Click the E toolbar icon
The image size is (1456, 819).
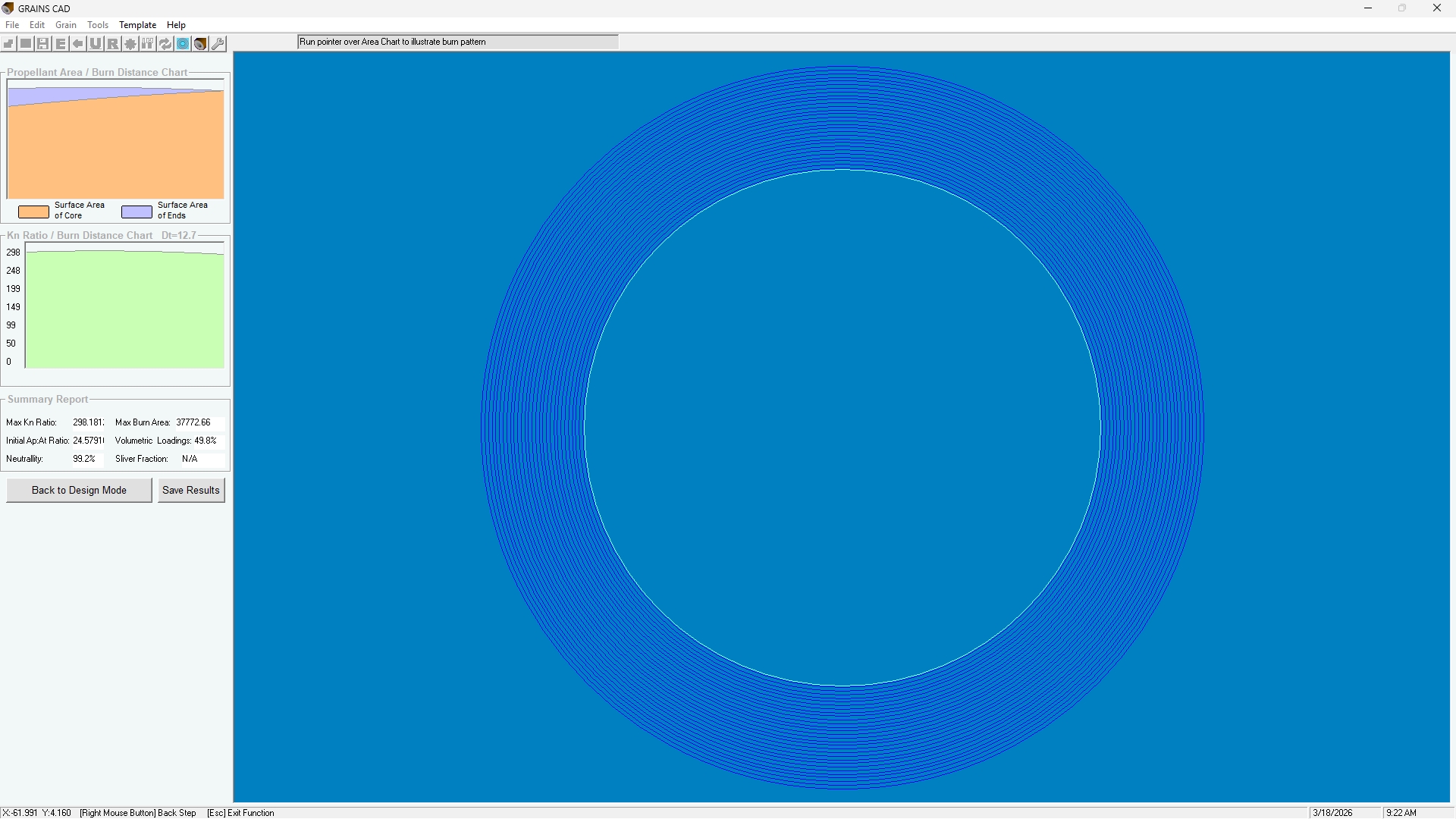click(61, 44)
